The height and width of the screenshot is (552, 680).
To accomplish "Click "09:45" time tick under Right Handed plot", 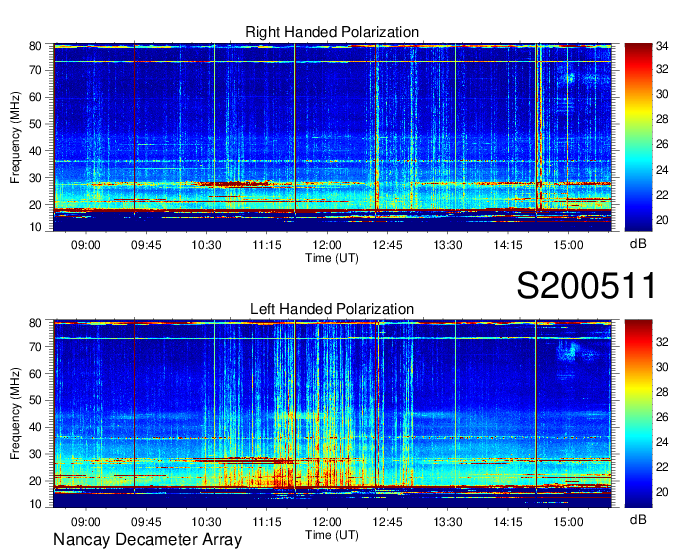I will click(x=146, y=245).
